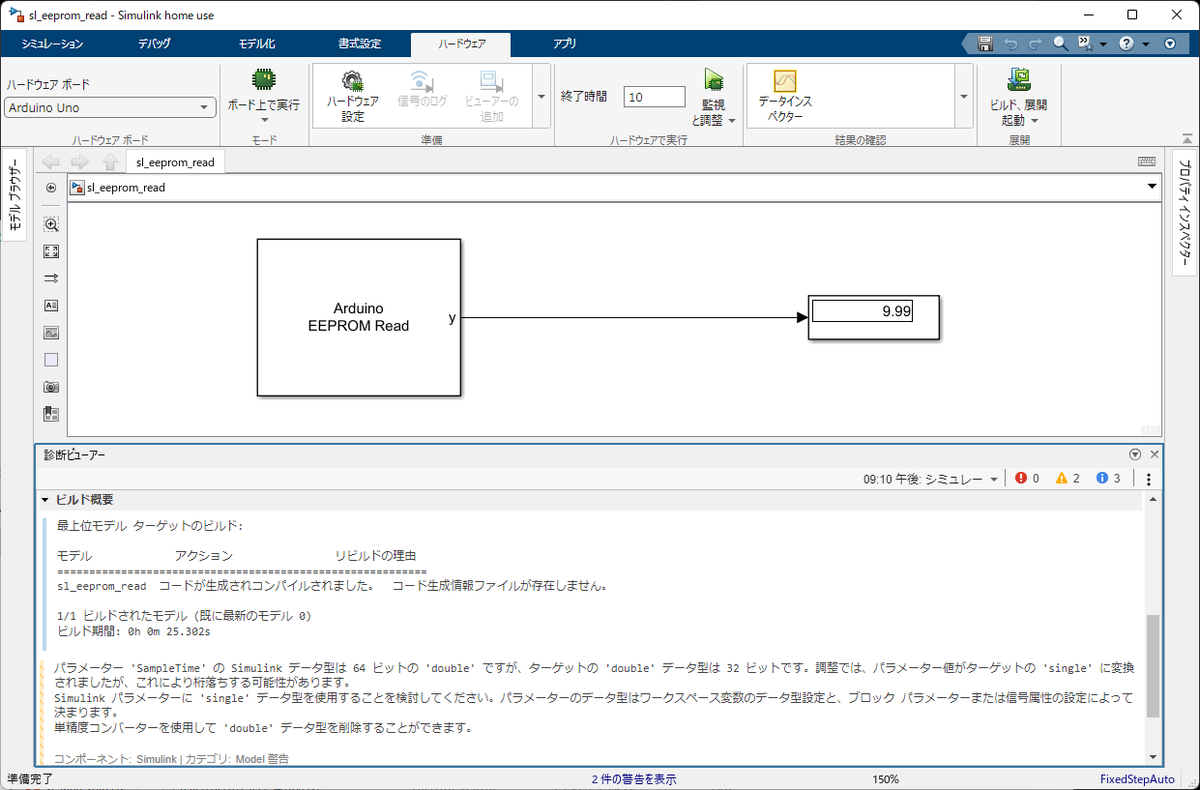Open Hardware Settings (ハードウェア設定)
The width and height of the screenshot is (1200, 790).
[353, 96]
